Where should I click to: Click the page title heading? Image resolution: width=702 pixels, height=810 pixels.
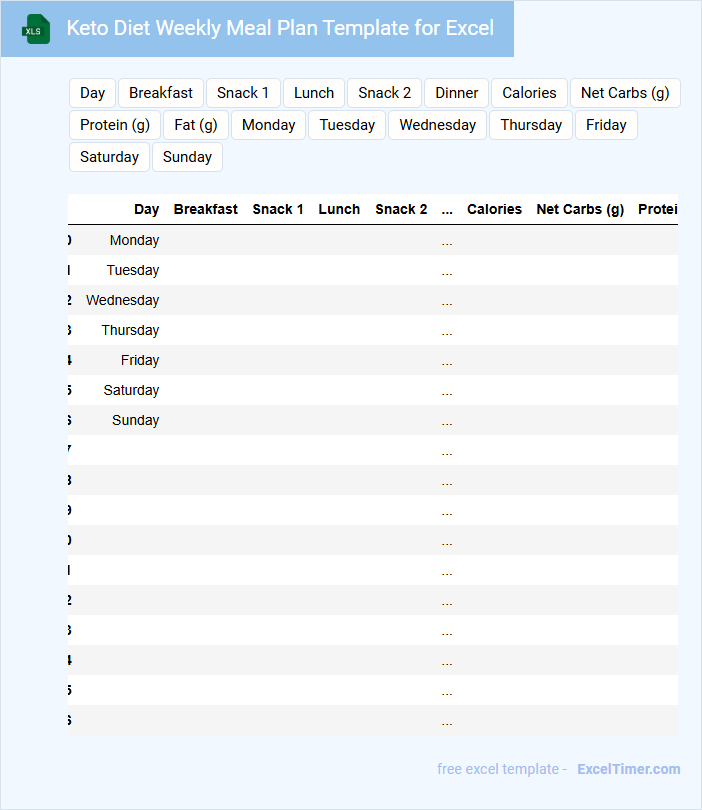pos(280,28)
